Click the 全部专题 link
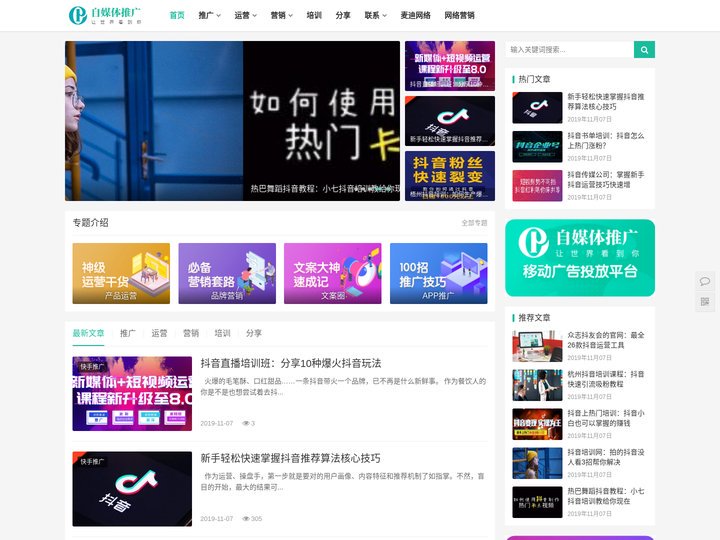720x540 pixels. click(x=474, y=223)
